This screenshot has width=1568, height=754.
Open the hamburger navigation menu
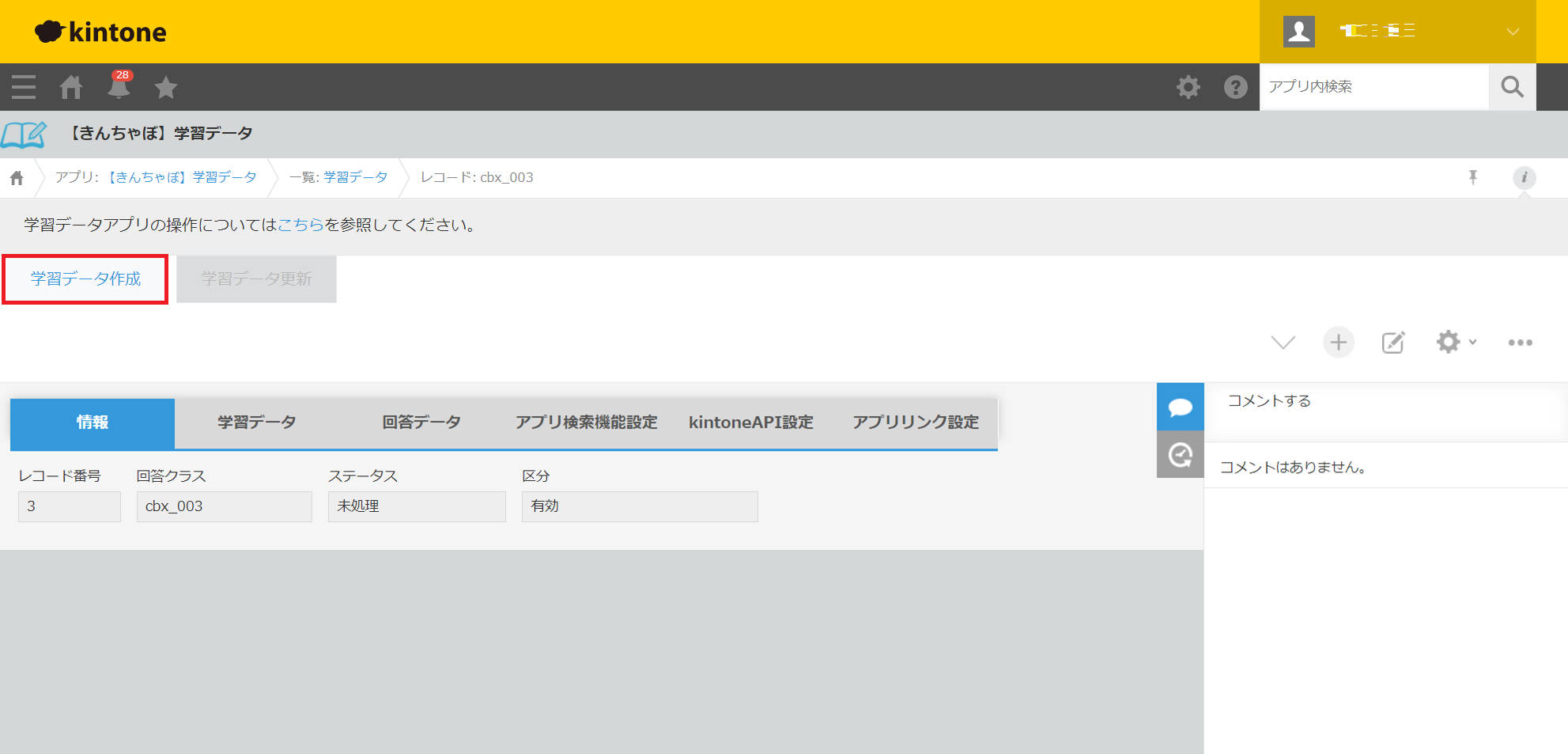point(24,87)
